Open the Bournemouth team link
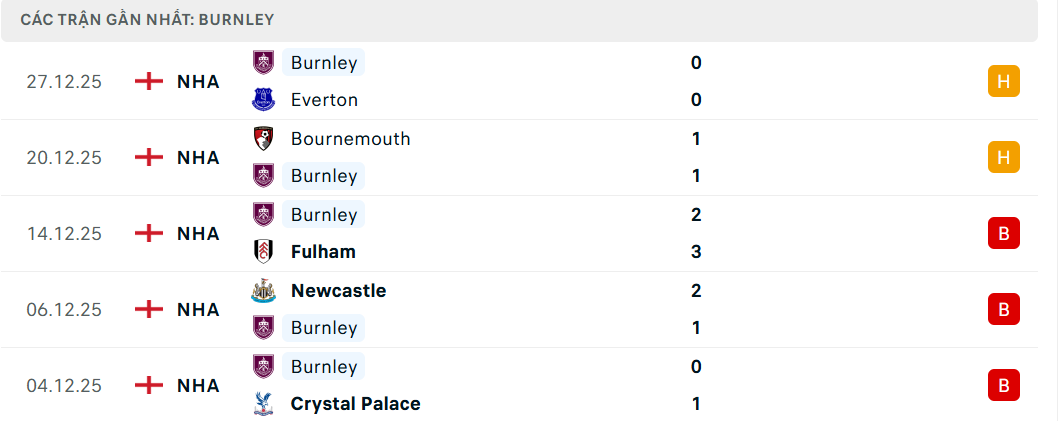1058x421 pixels. pos(350,139)
